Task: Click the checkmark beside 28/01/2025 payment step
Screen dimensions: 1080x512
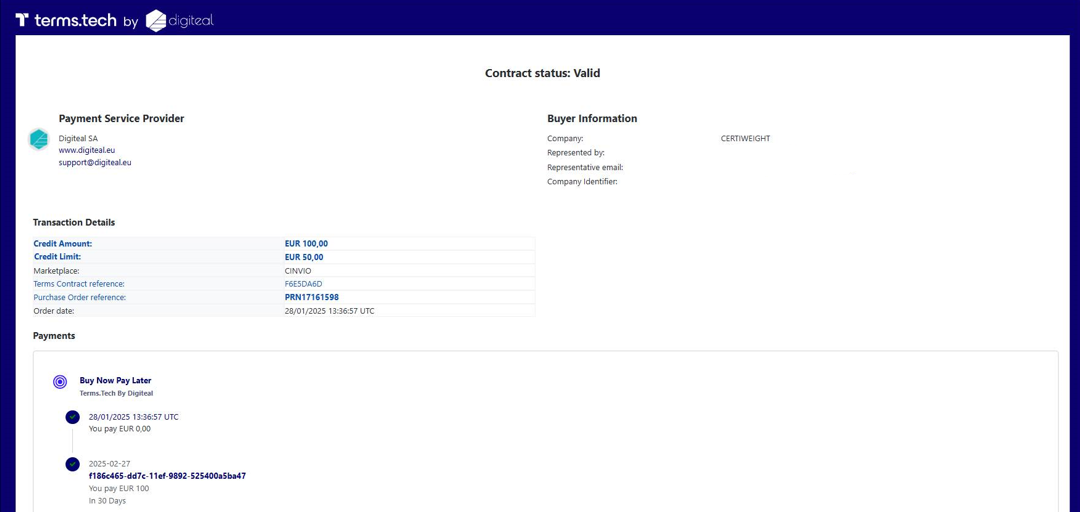Action: (x=72, y=418)
